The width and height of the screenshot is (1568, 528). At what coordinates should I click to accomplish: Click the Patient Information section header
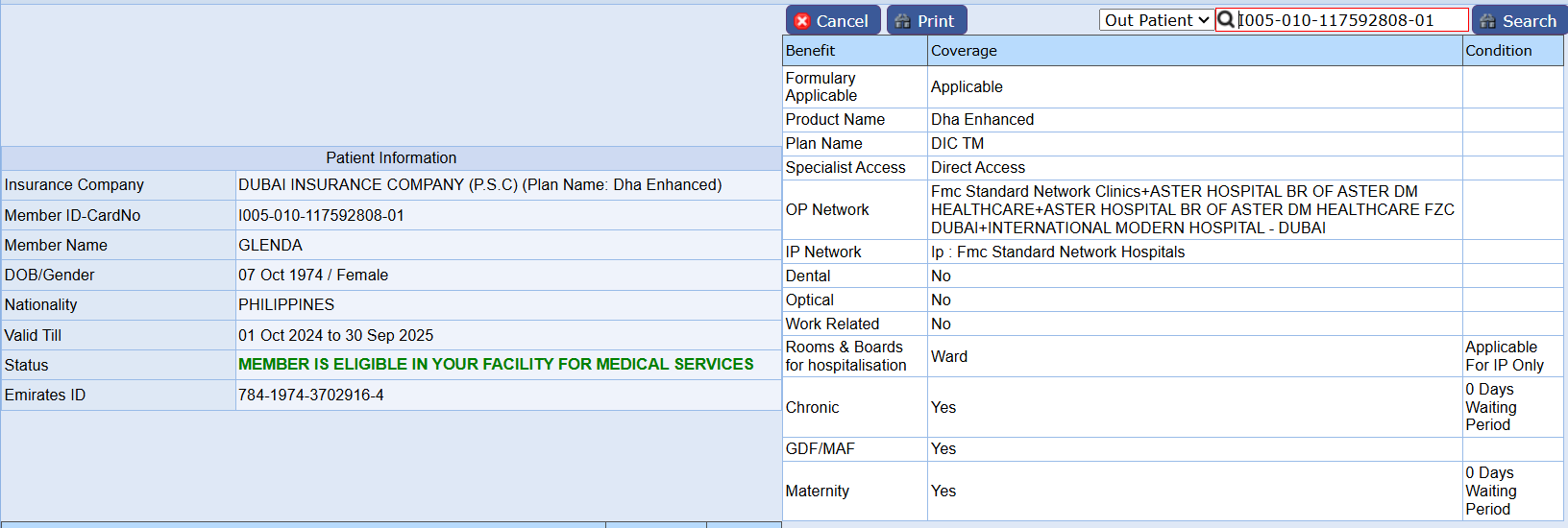(391, 158)
